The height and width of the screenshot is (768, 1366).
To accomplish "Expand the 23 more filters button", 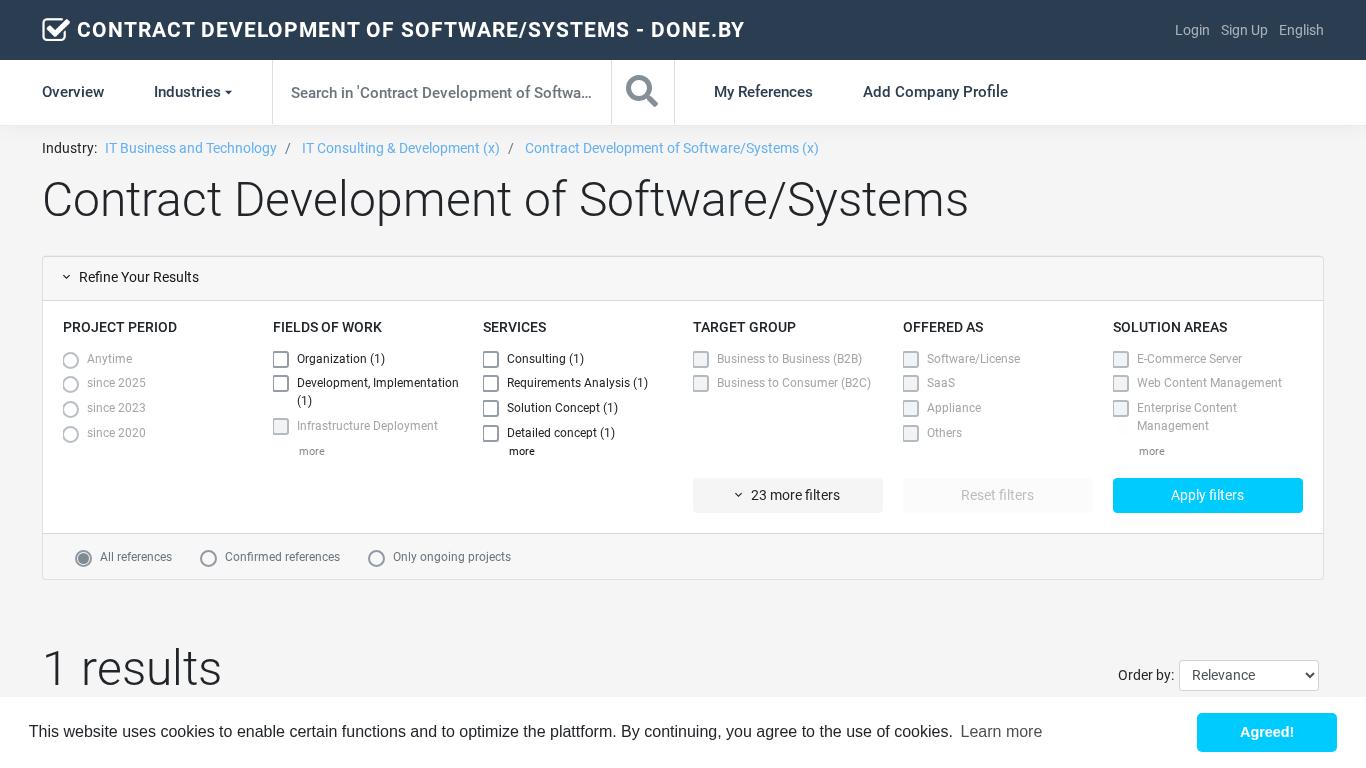I will click(x=787, y=495).
